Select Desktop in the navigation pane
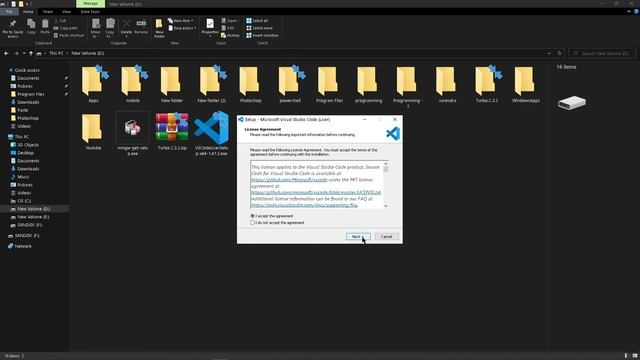The image size is (640, 360). [x=25, y=153]
